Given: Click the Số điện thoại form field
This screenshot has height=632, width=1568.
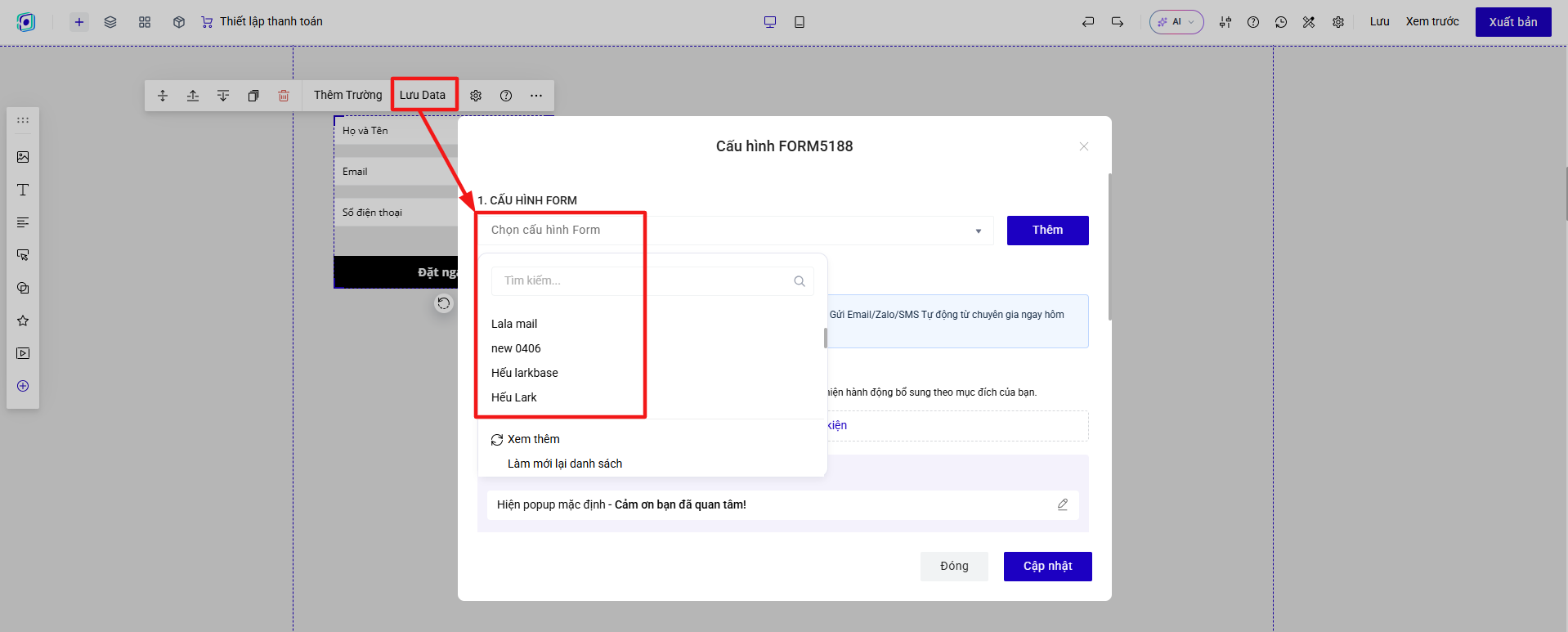Looking at the screenshot, I should [396, 213].
